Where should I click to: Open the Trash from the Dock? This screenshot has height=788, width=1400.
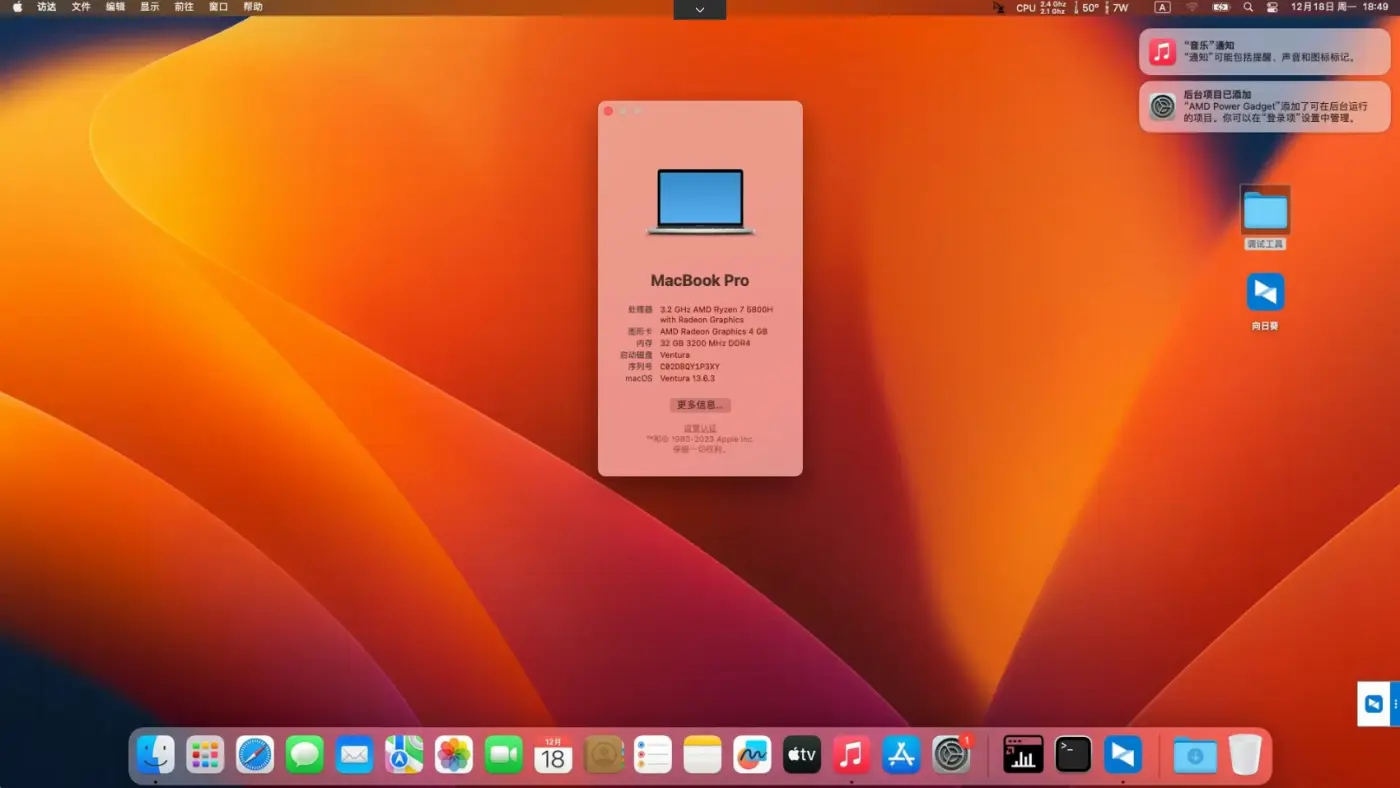point(1244,755)
